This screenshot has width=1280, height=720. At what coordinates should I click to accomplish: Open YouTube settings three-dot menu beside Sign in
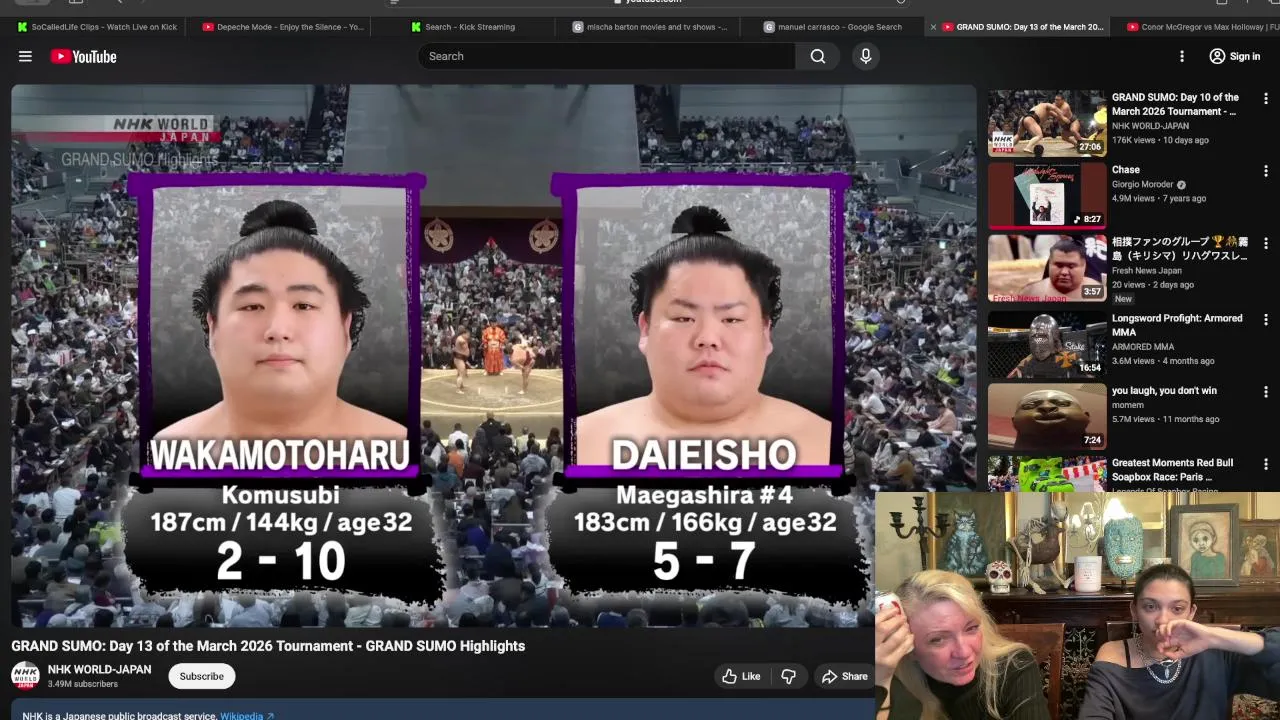pos(1181,57)
